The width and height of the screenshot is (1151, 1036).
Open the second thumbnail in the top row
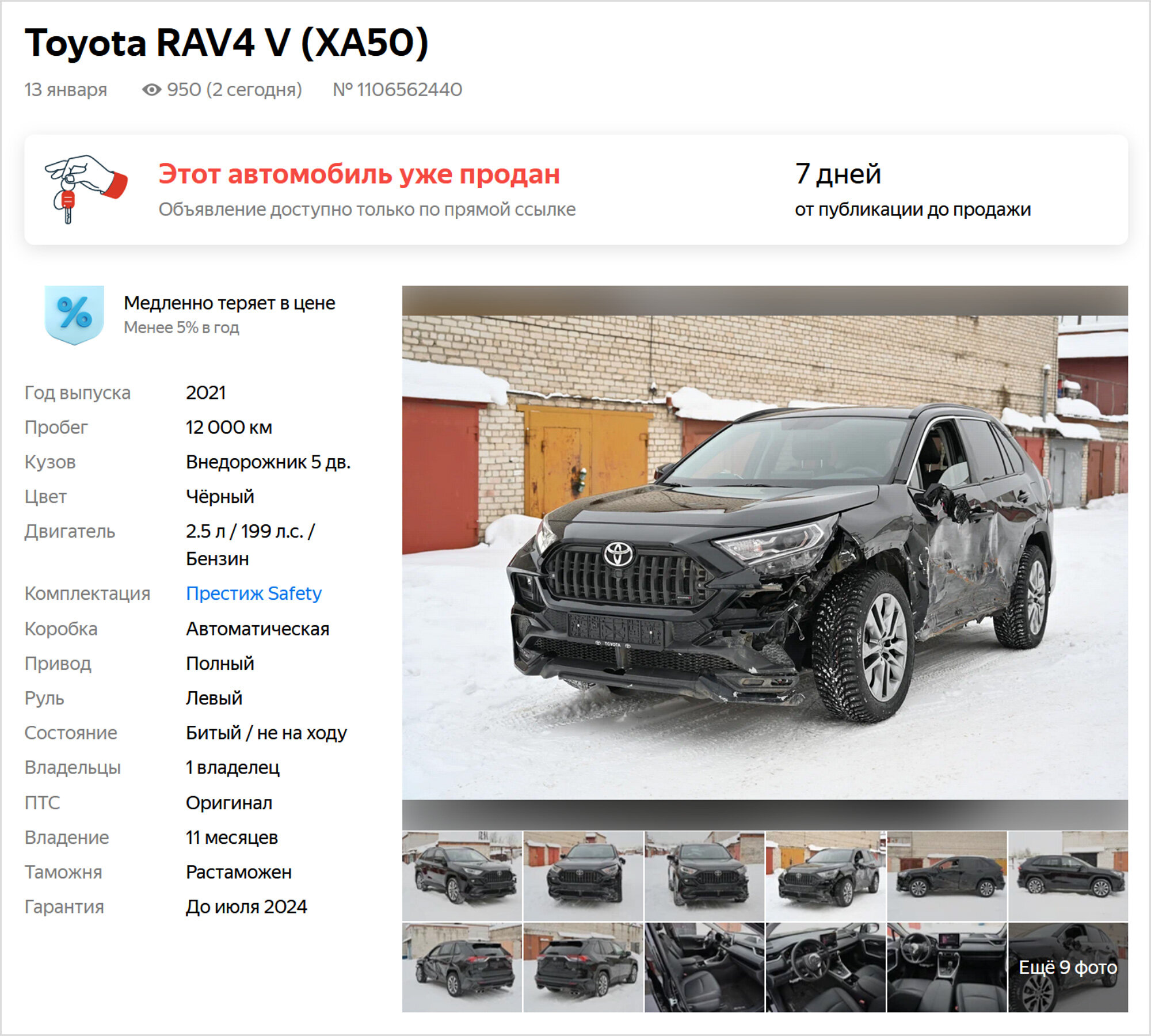click(583, 875)
